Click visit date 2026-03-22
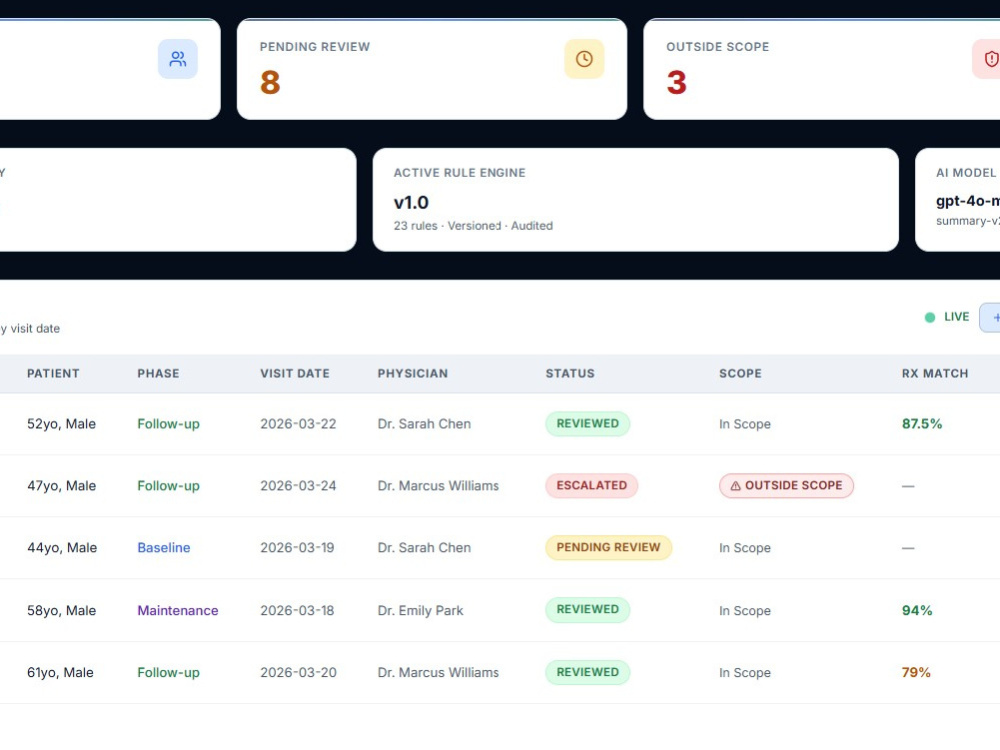Viewport: 1000px width, 750px height. pyautogui.click(x=298, y=424)
